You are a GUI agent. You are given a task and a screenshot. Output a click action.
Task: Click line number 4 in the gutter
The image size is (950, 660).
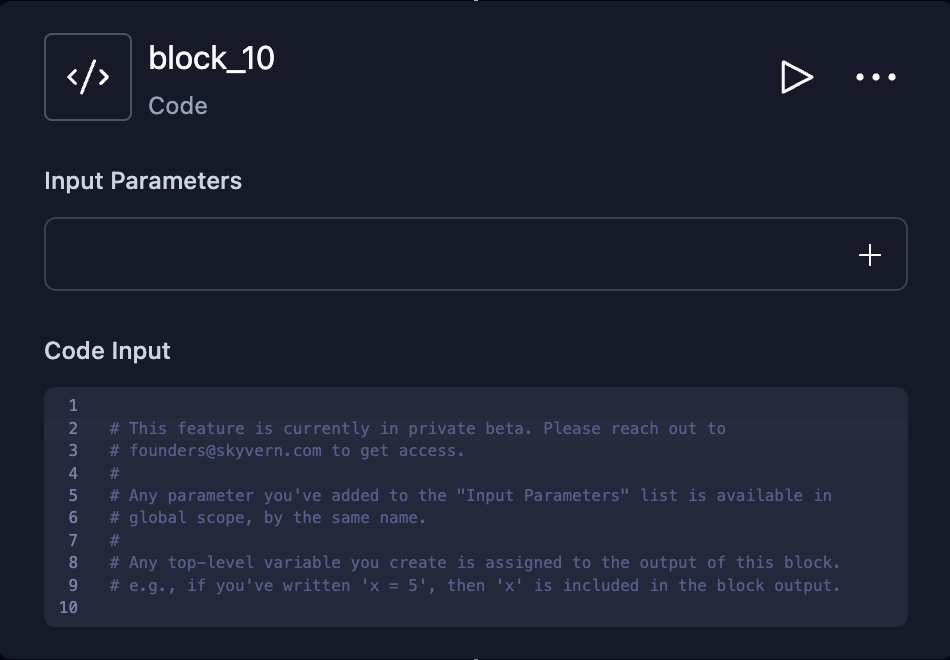[x=73, y=473]
